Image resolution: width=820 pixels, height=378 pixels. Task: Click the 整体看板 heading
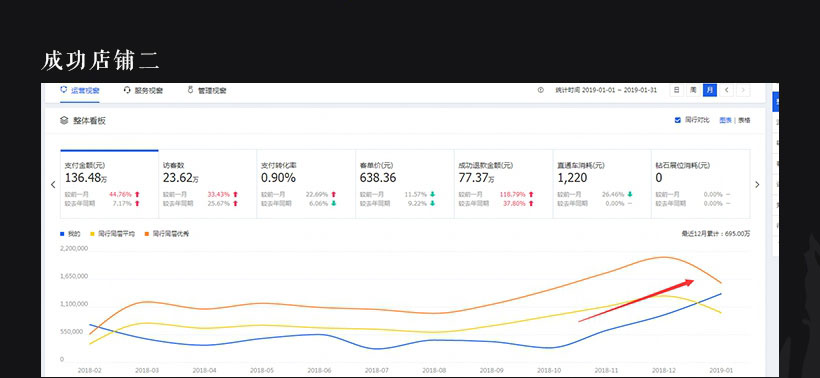tap(89, 120)
